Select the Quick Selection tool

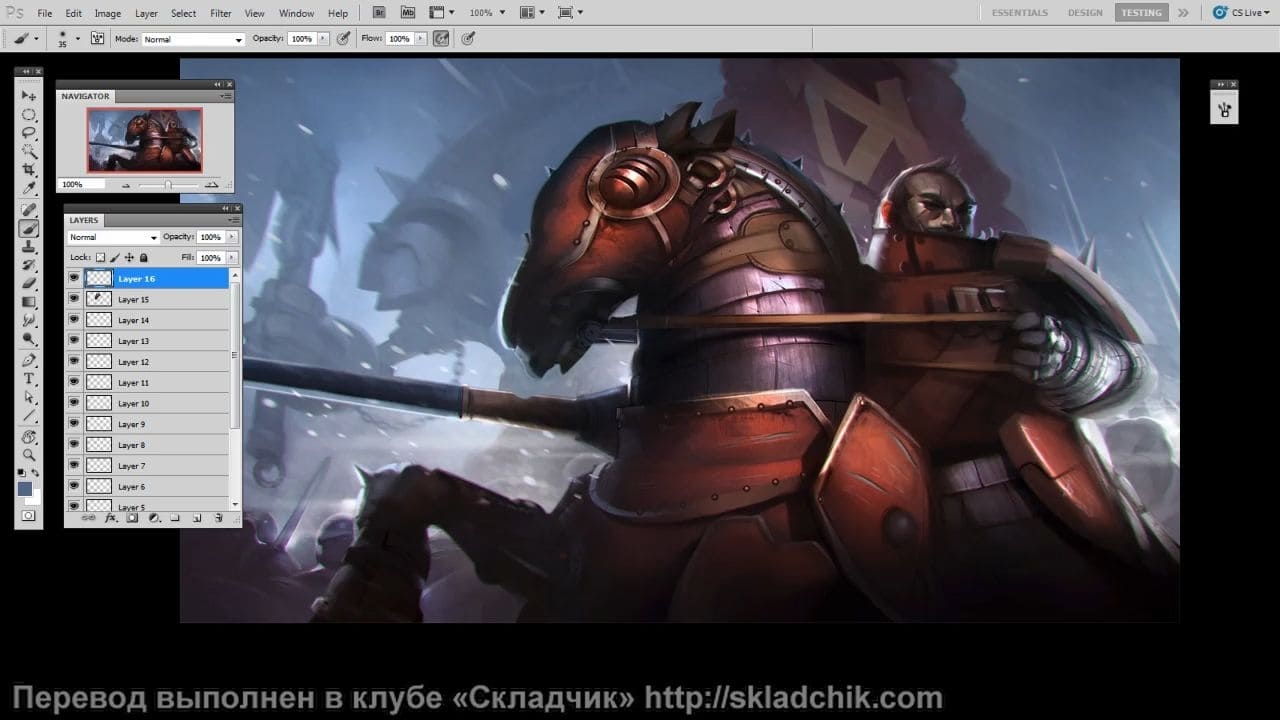[29, 152]
